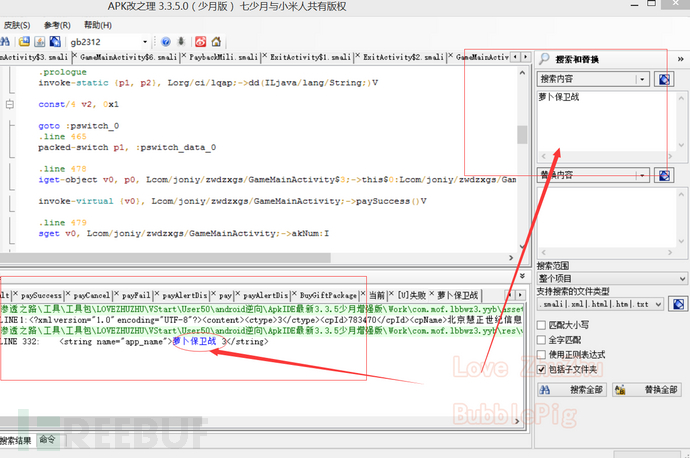Click the 搜索全部 button
690x458 pixels.
(x=572, y=390)
